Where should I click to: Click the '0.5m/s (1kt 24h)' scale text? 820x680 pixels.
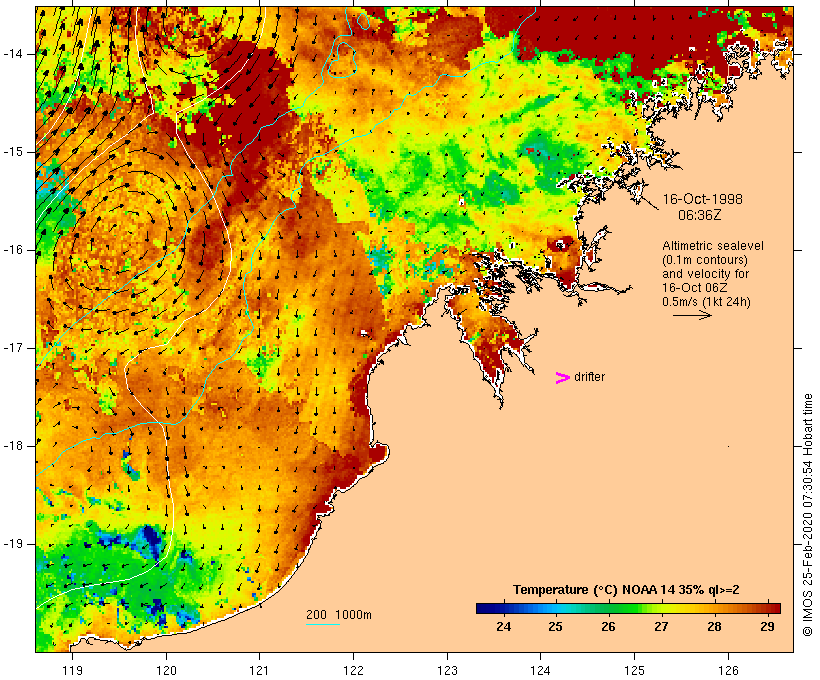click(706, 302)
